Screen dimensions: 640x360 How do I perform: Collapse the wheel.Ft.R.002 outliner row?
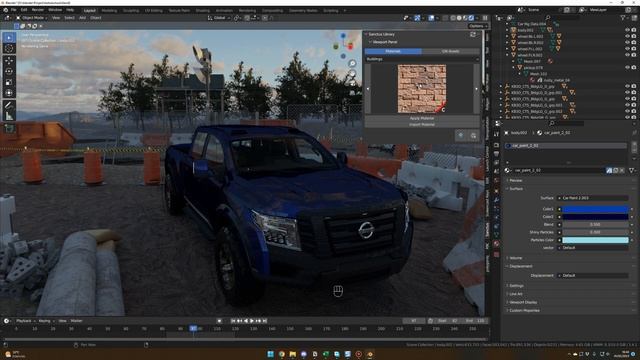[507, 55]
